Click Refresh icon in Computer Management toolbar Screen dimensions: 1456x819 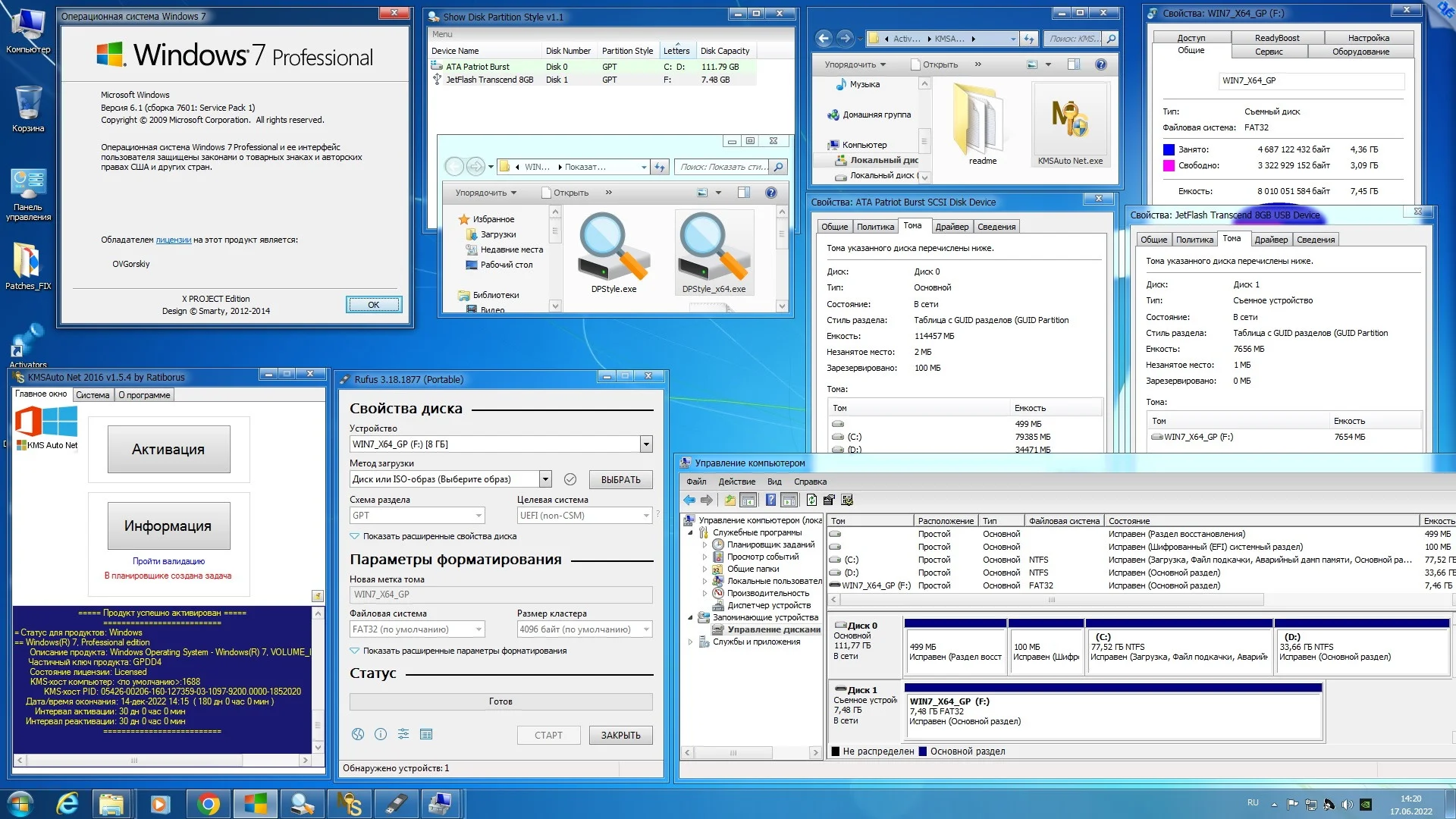click(811, 500)
